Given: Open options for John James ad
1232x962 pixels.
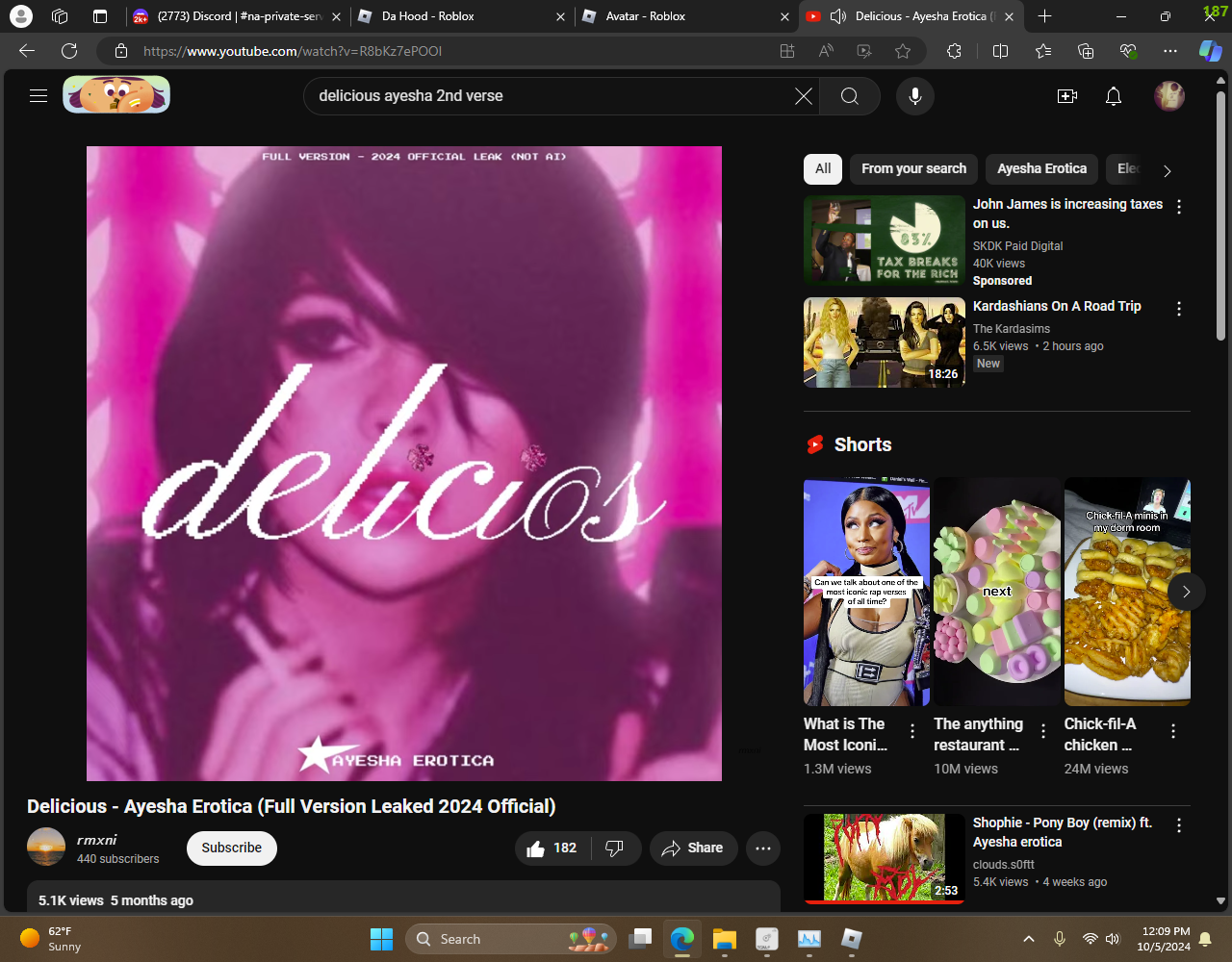Looking at the screenshot, I should (x=1179, y=207).
